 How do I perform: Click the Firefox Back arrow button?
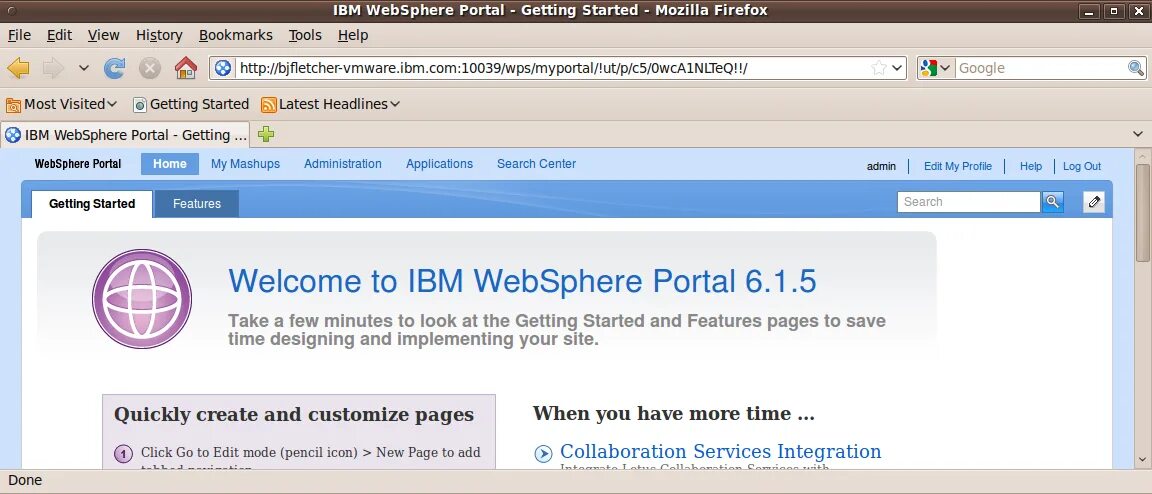click(x=18, y=68)
